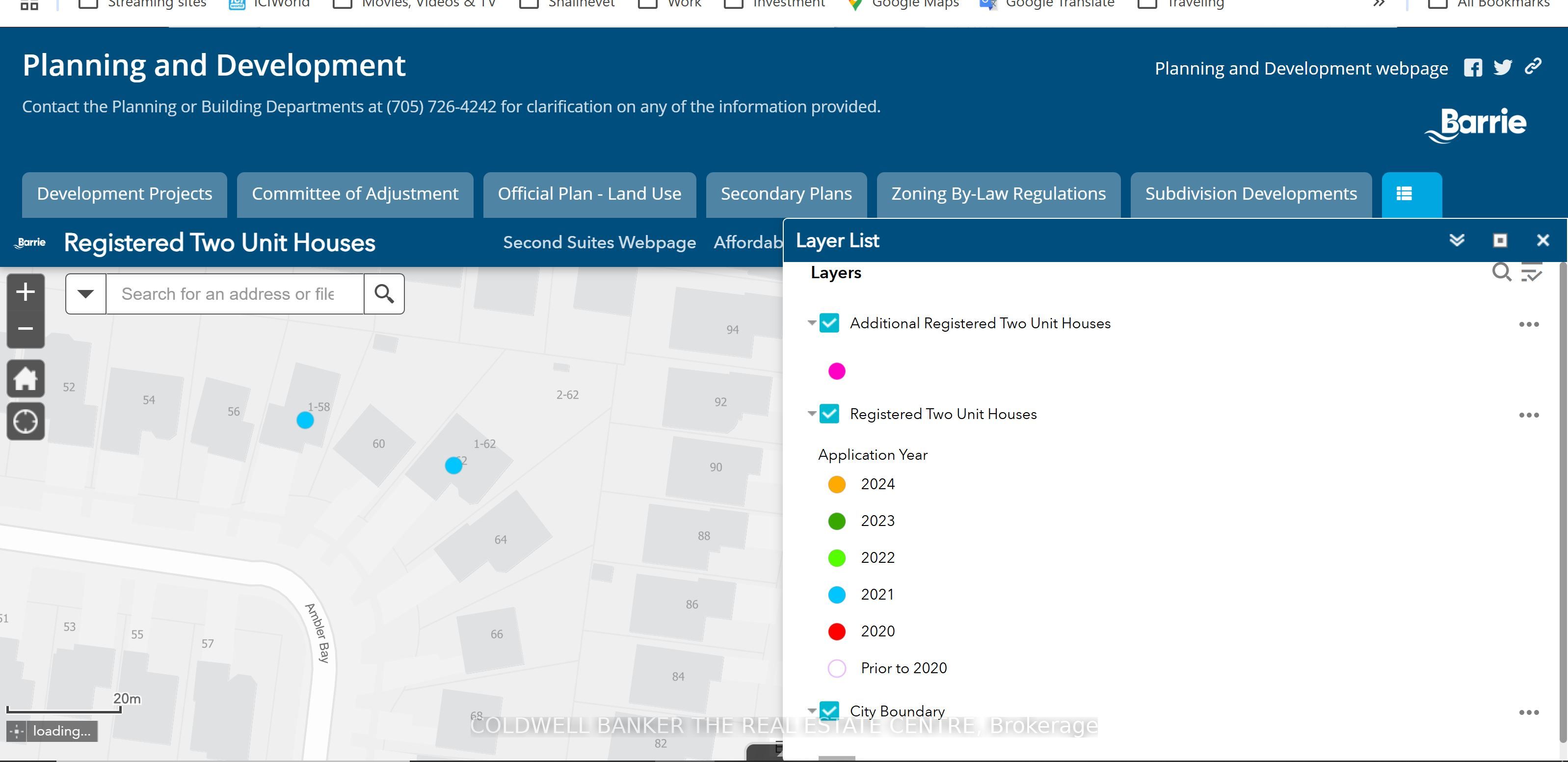Click Prior to 2020 legend swatch
Image resolution: width=1568 pixels, height=762 pixels.
point(837,668)
